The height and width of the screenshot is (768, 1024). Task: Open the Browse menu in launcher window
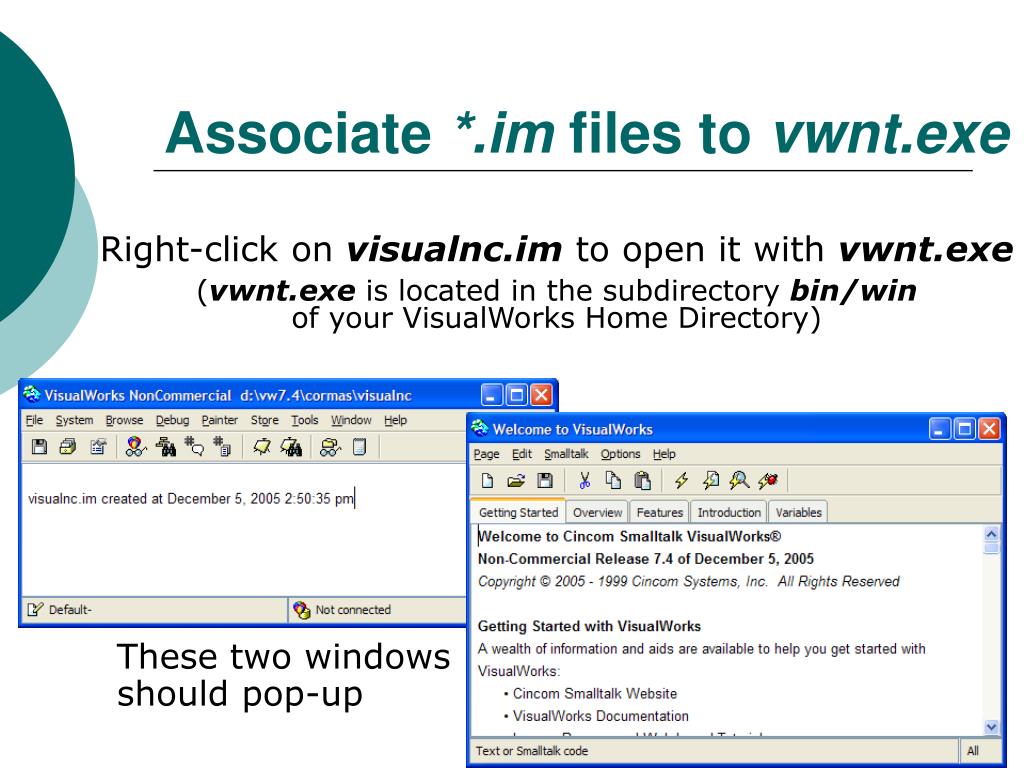point(124,420)
